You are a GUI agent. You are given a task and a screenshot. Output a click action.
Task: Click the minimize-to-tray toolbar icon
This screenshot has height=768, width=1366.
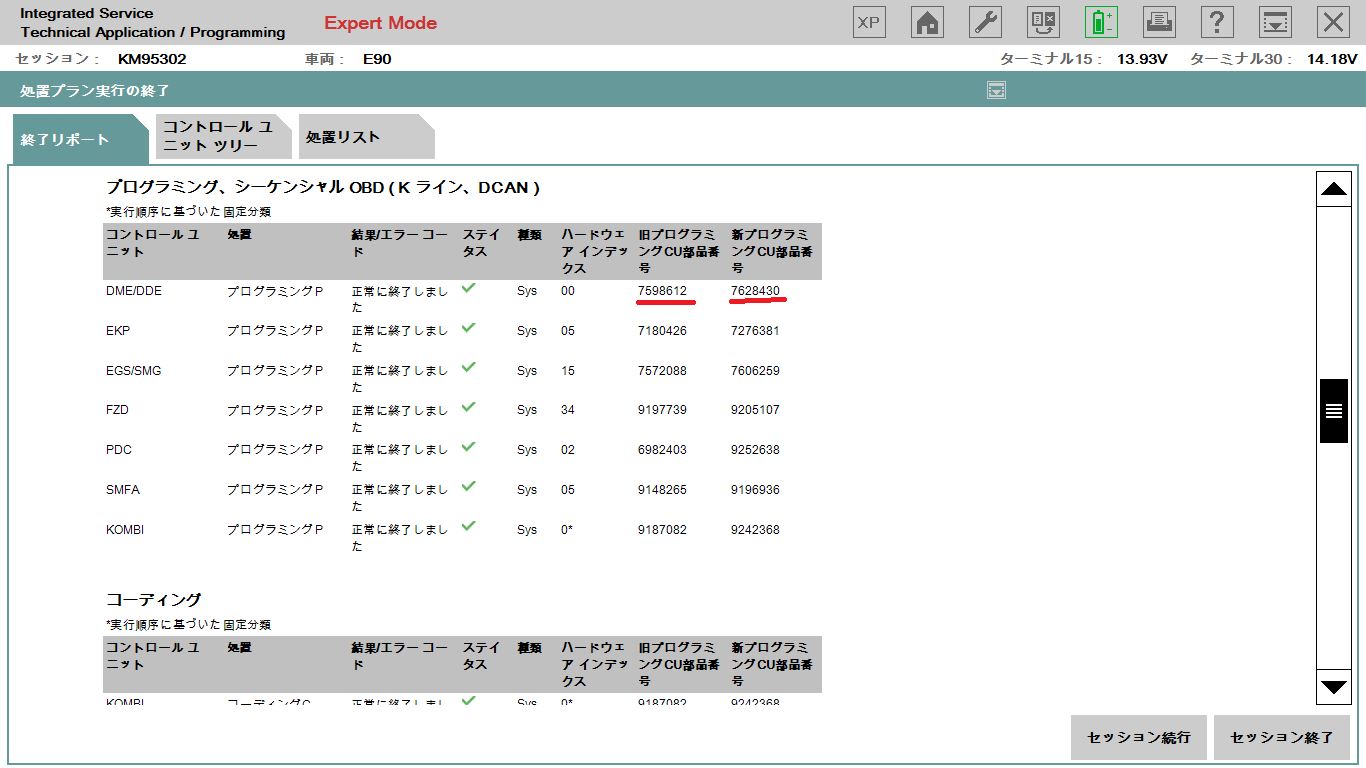click(x=1274, y=22)
